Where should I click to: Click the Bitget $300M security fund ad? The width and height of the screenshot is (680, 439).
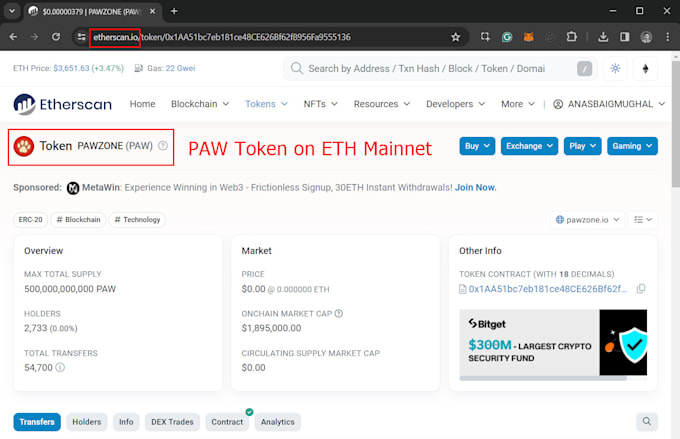[553, 342]
